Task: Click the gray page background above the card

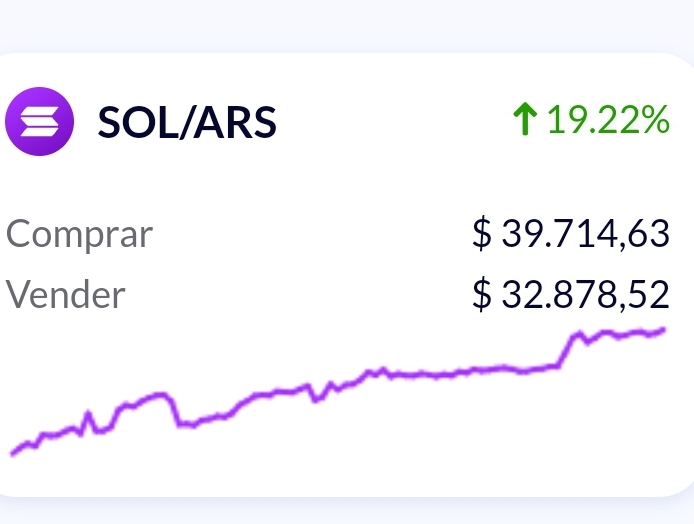Action: click(x=347, y=24)
